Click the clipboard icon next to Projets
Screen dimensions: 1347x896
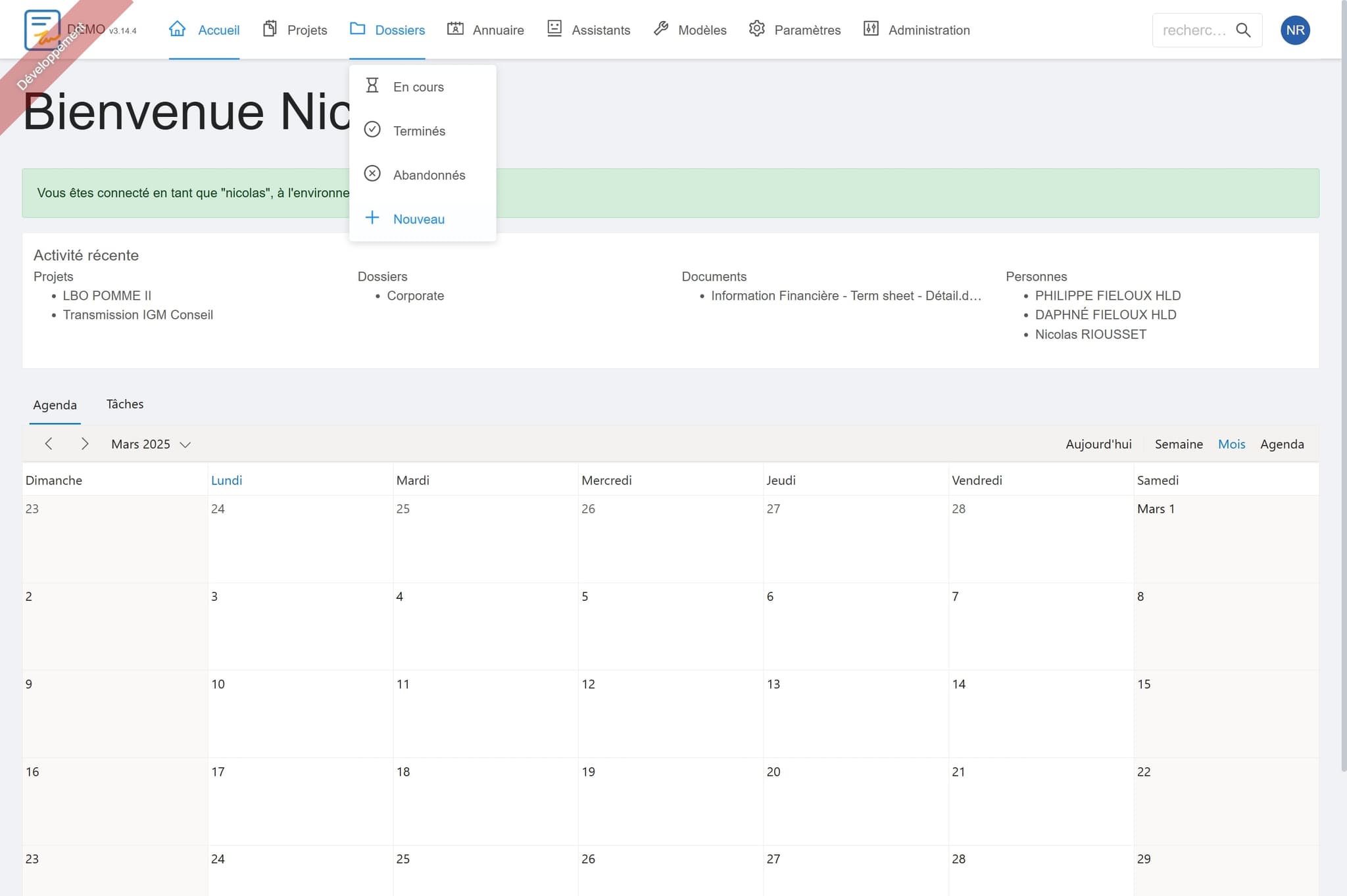(270, 29)
